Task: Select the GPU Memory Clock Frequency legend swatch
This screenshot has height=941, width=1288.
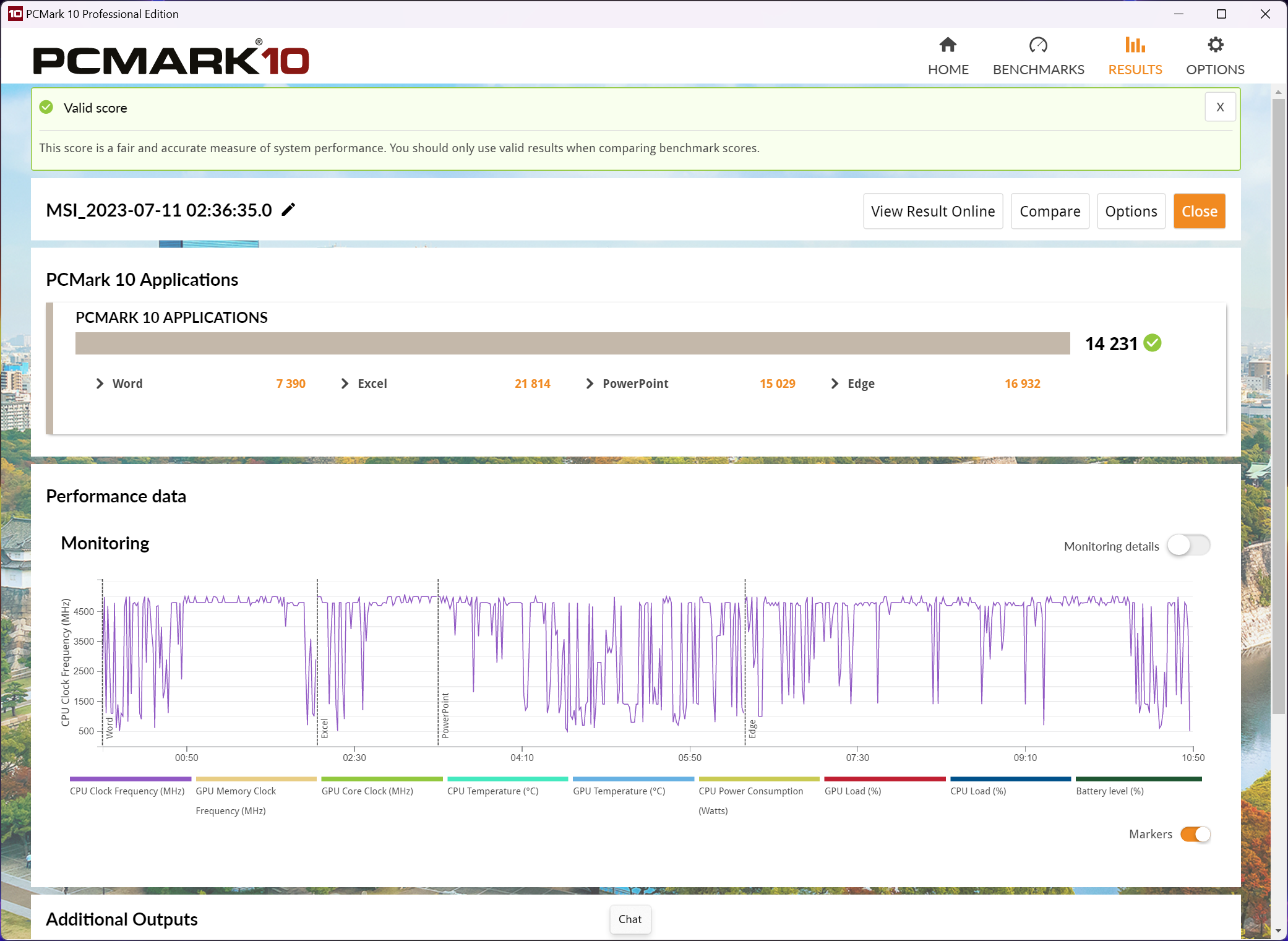Action: (256, 779)
